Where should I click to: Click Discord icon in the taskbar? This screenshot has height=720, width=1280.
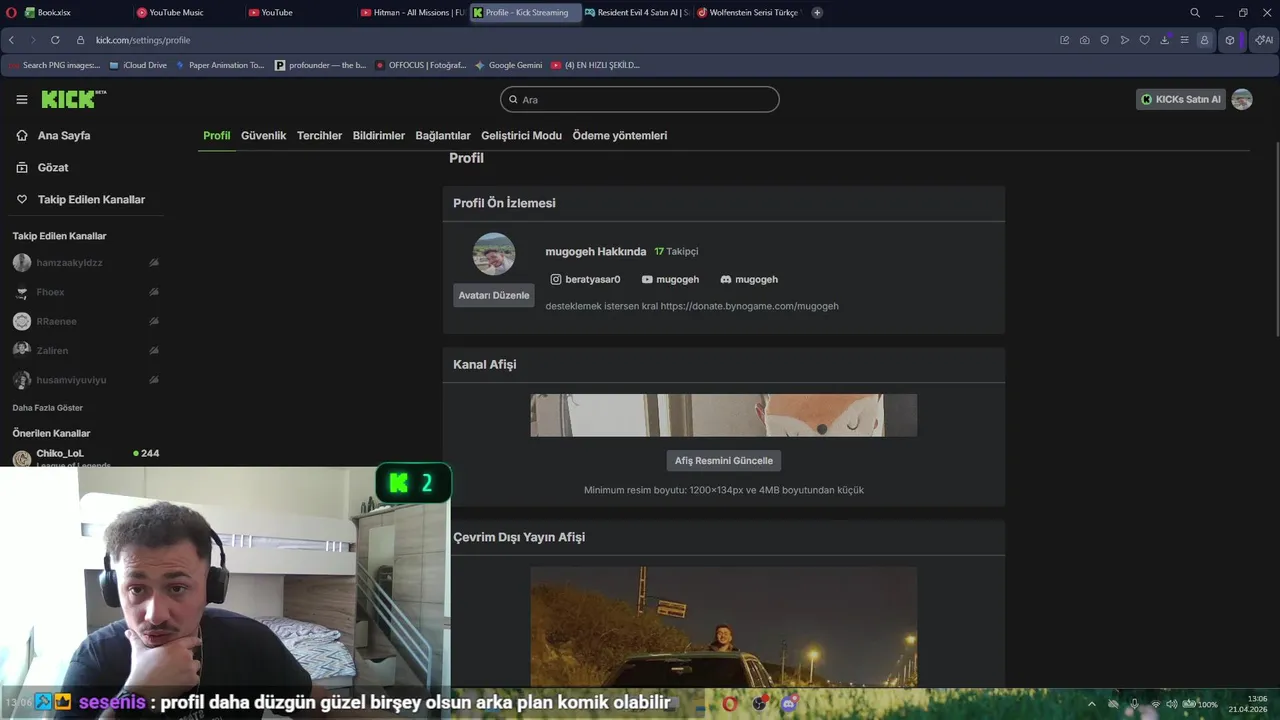pyautogui.click(x=789, y=704)
